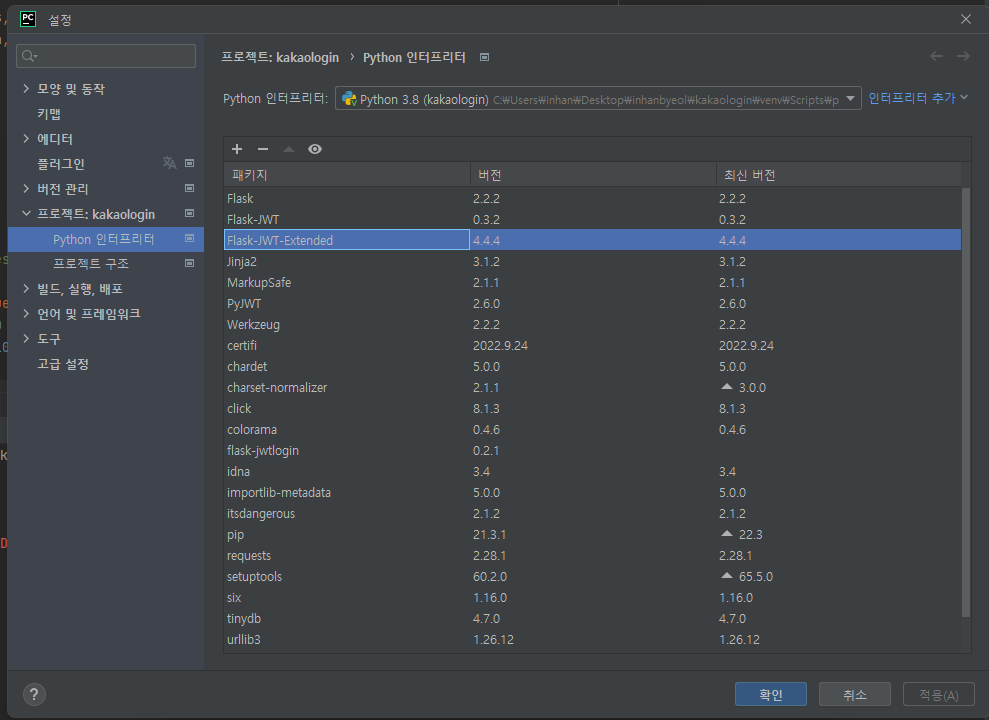Expand the 버전 관리 tree node
Image resolution: width=989 pixels, height=720 pixels.
point(26,189)
